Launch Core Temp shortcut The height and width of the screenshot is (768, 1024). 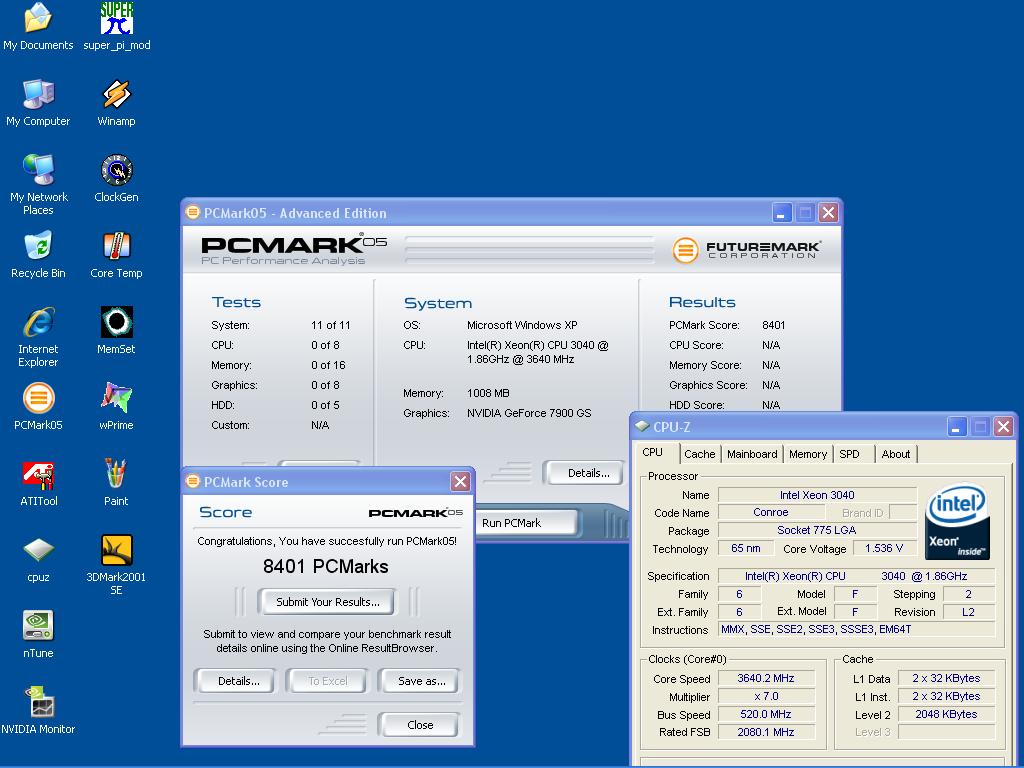click(x=116, y=255)
